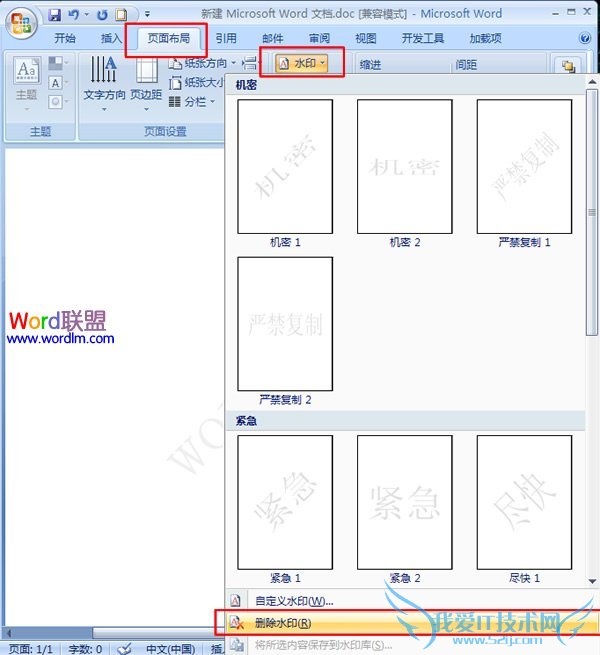Click the 字数: 0 word count

tap(85, 649)
